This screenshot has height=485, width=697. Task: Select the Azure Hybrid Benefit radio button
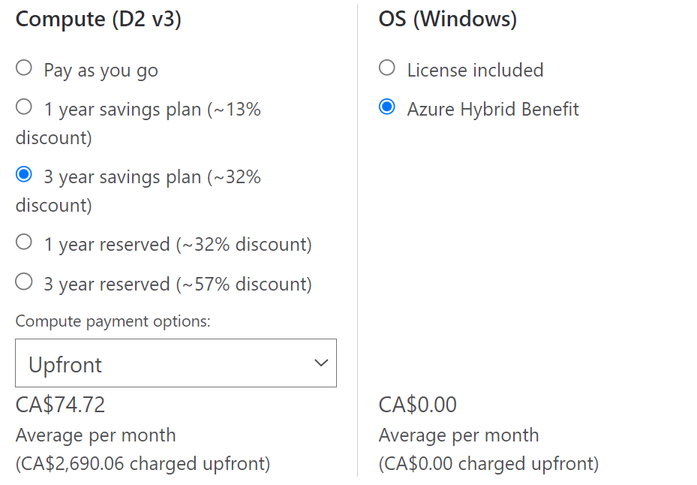tap(387, 108)
